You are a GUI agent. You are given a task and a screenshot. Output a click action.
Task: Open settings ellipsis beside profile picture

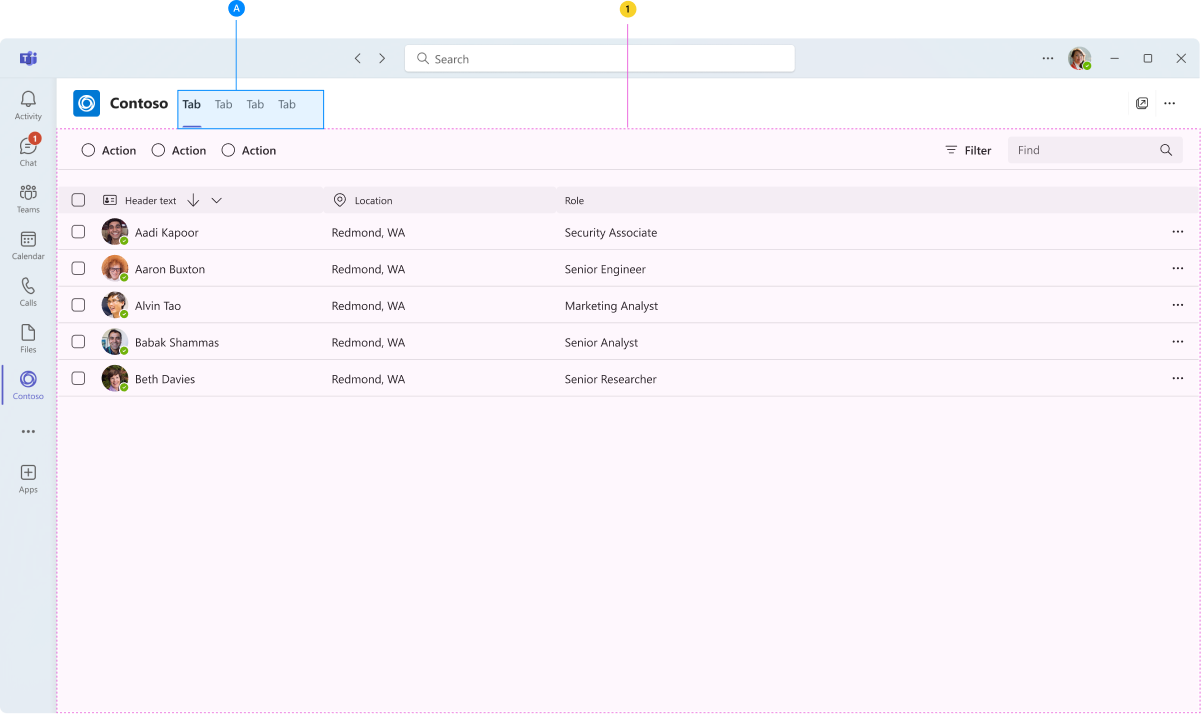tap(1048, 58)
